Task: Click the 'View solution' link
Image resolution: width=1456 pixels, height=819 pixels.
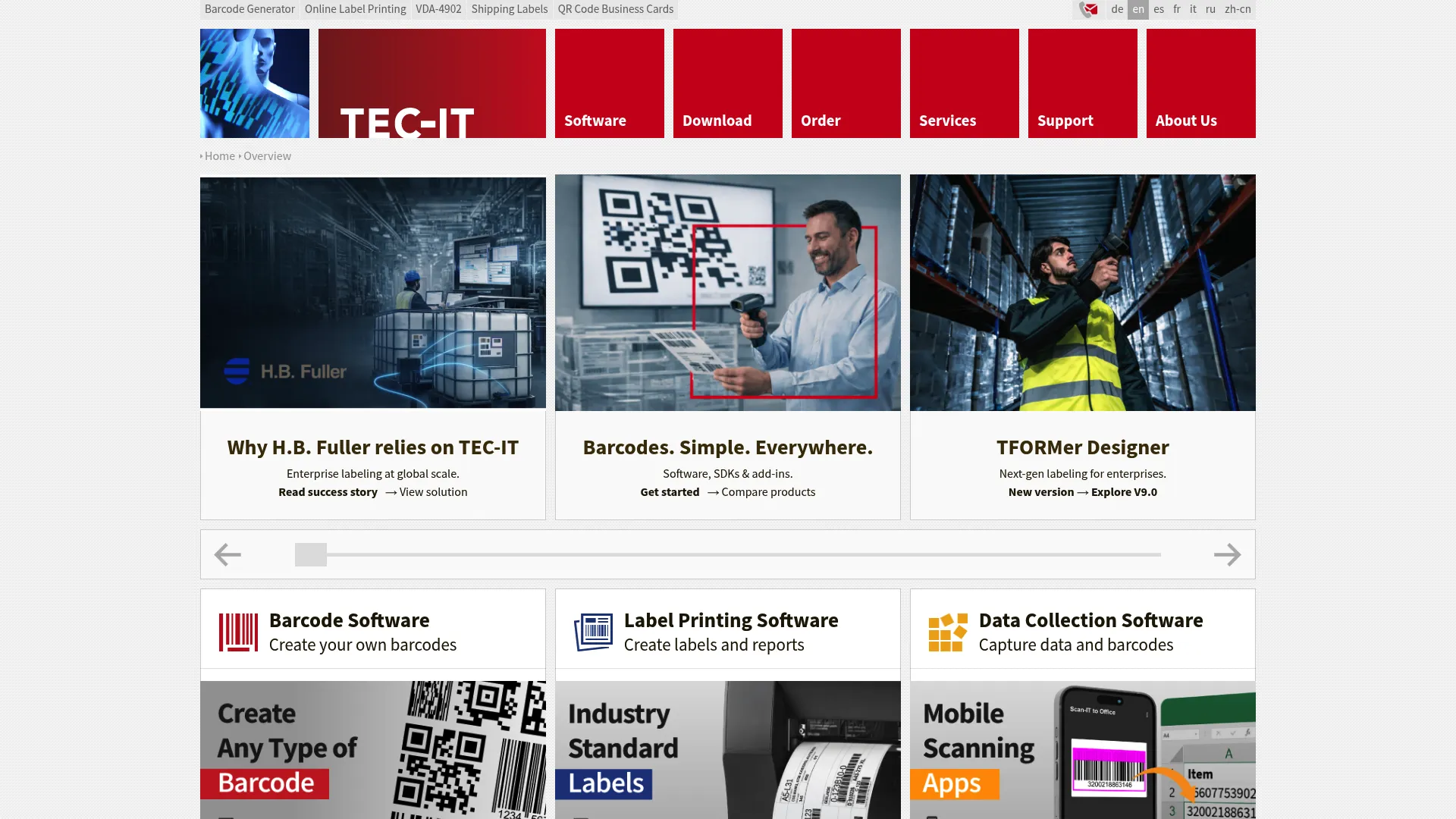Action: click(433, 492)
